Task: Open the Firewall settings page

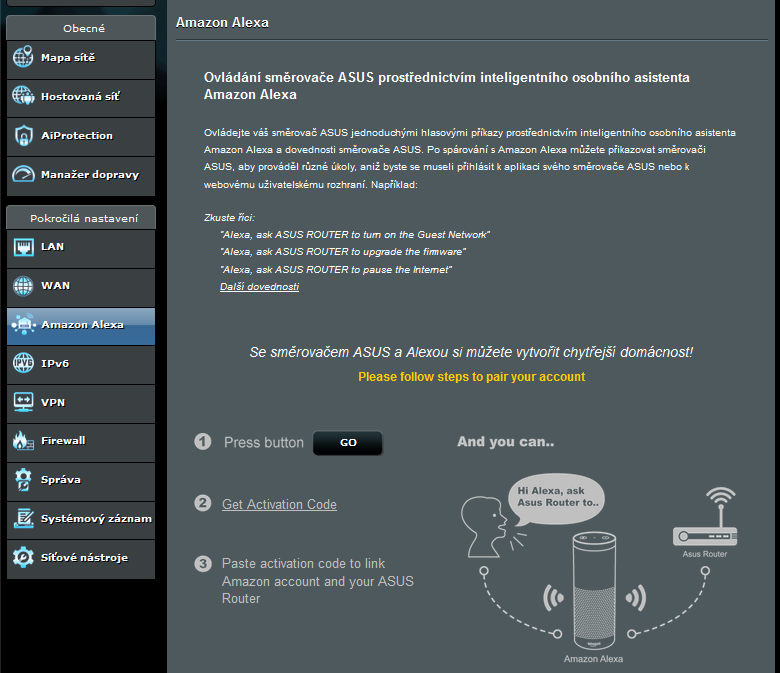Action: [x=81, y=443]
